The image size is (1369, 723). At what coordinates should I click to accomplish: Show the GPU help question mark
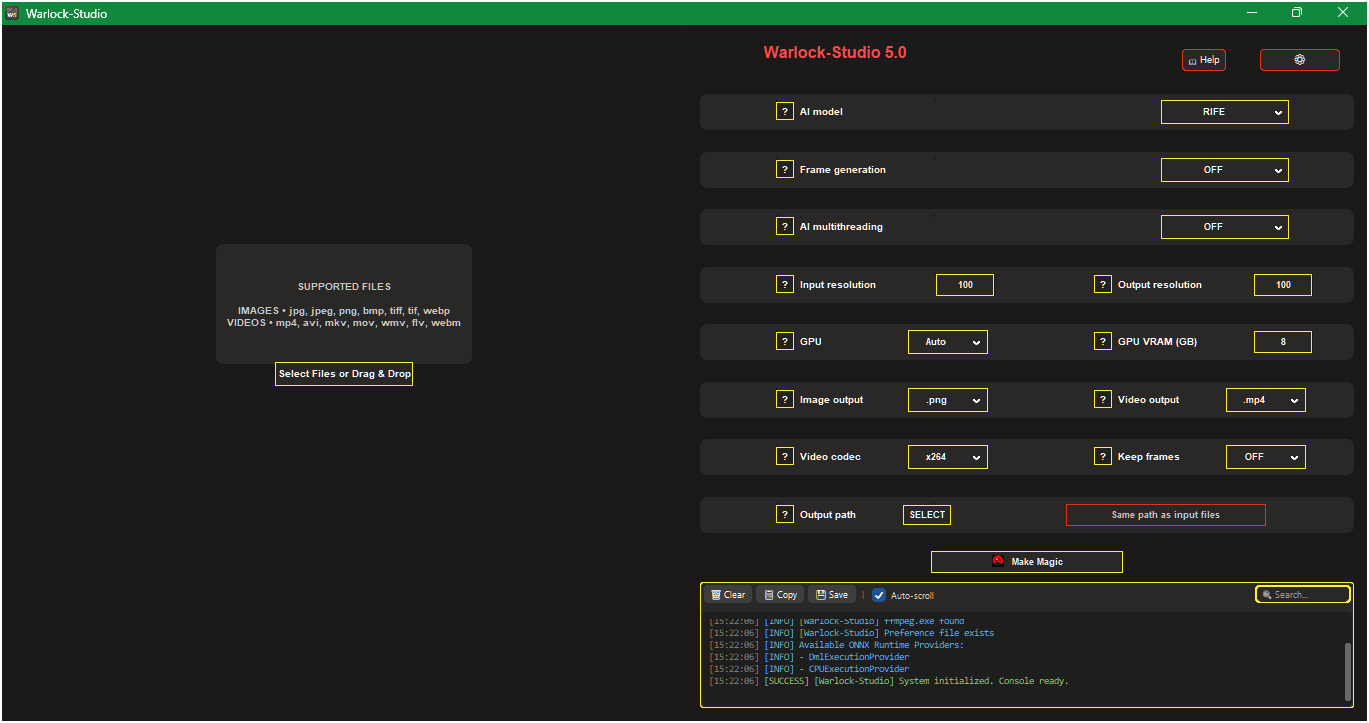pos(785,341)
